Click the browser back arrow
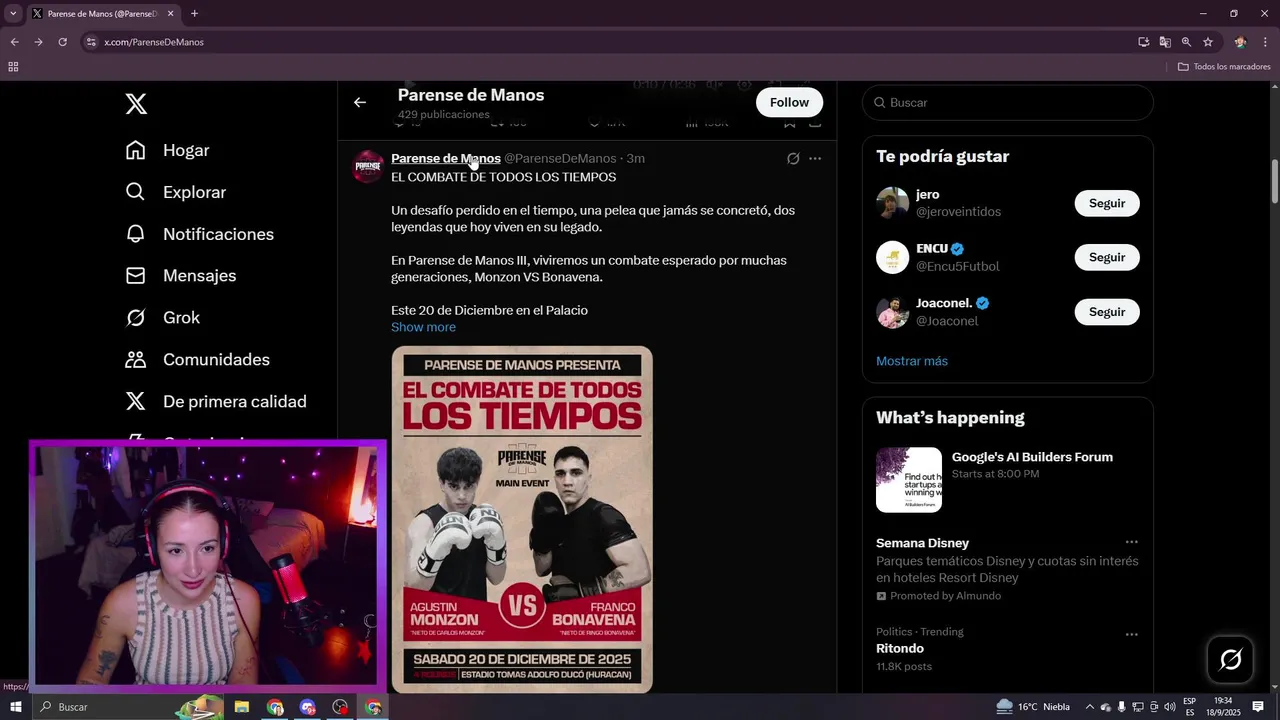Screen dimensions: 1280x720 [x=14, y=42]
